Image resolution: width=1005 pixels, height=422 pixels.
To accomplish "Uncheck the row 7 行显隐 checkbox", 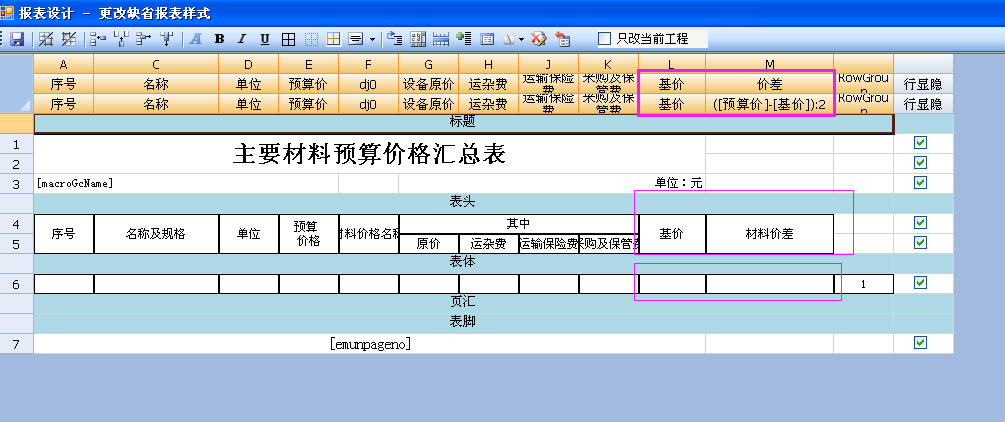I will (x=921, y=343).
